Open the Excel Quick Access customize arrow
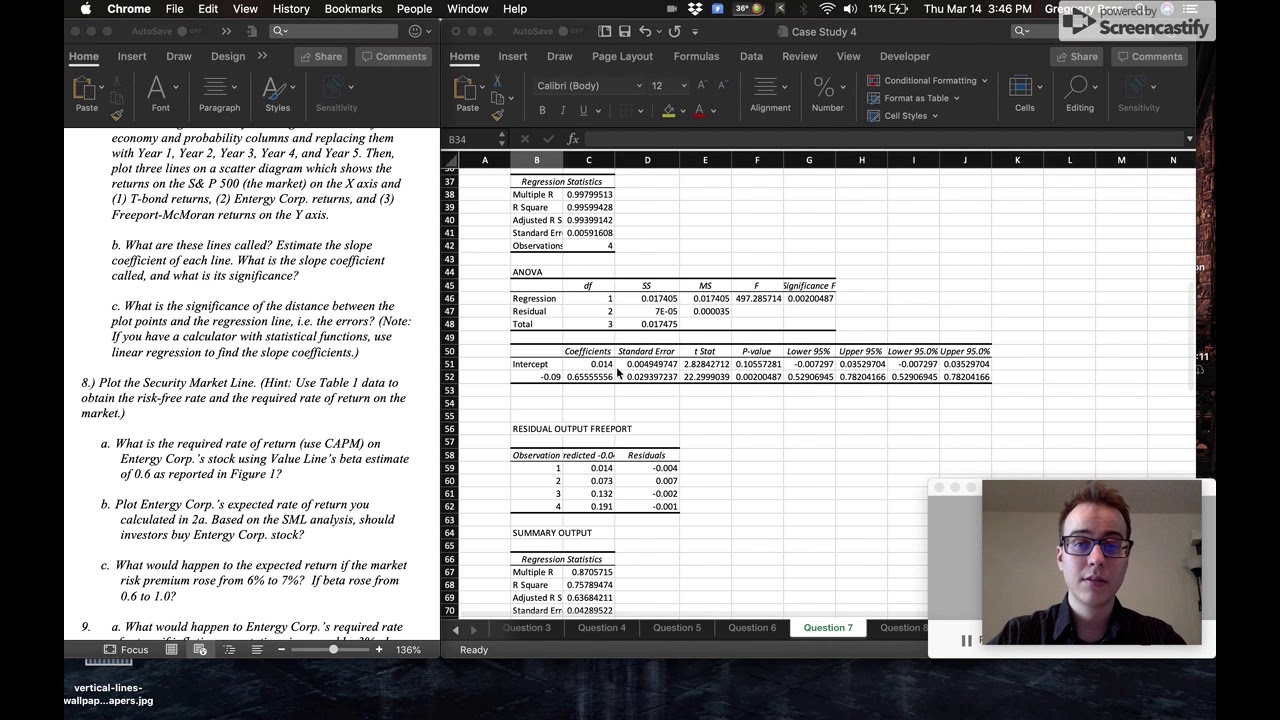The width and height of the screenshot is (1280, 720). (696, 32)
